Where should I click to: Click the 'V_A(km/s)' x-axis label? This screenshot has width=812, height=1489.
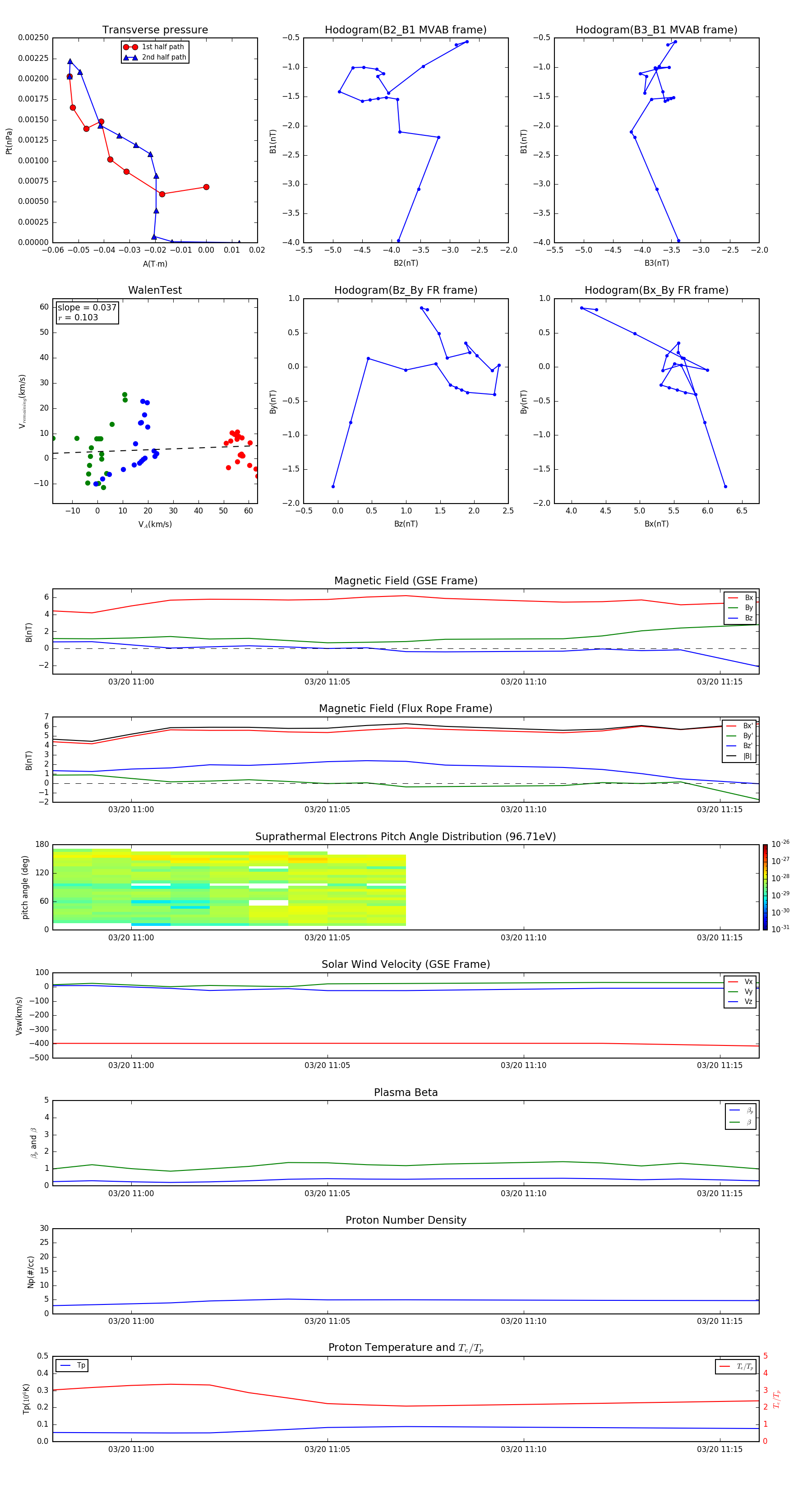[x=155, y=524]
